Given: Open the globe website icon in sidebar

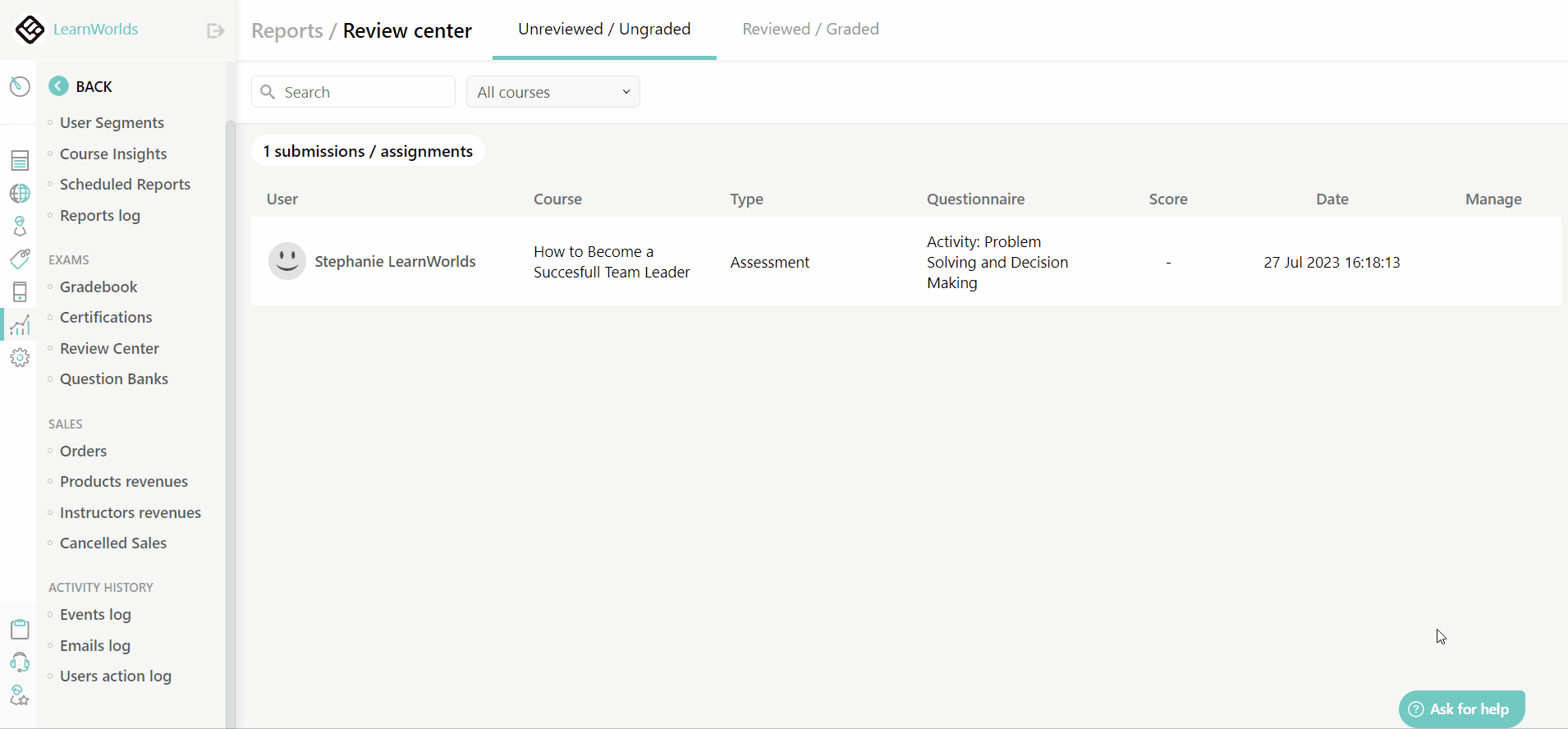Looking at the screenshot, I should [20, 193].
